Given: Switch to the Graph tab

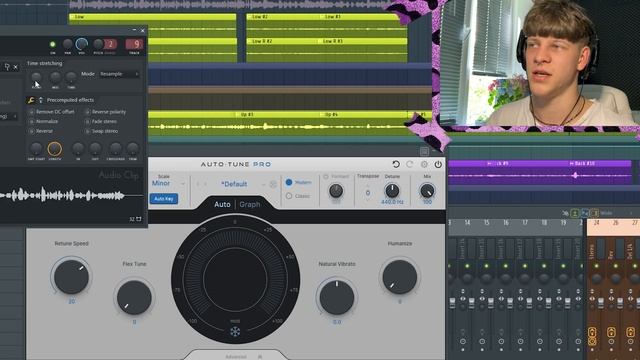Looking at the screenshot, I should click(x=249, y=204).
